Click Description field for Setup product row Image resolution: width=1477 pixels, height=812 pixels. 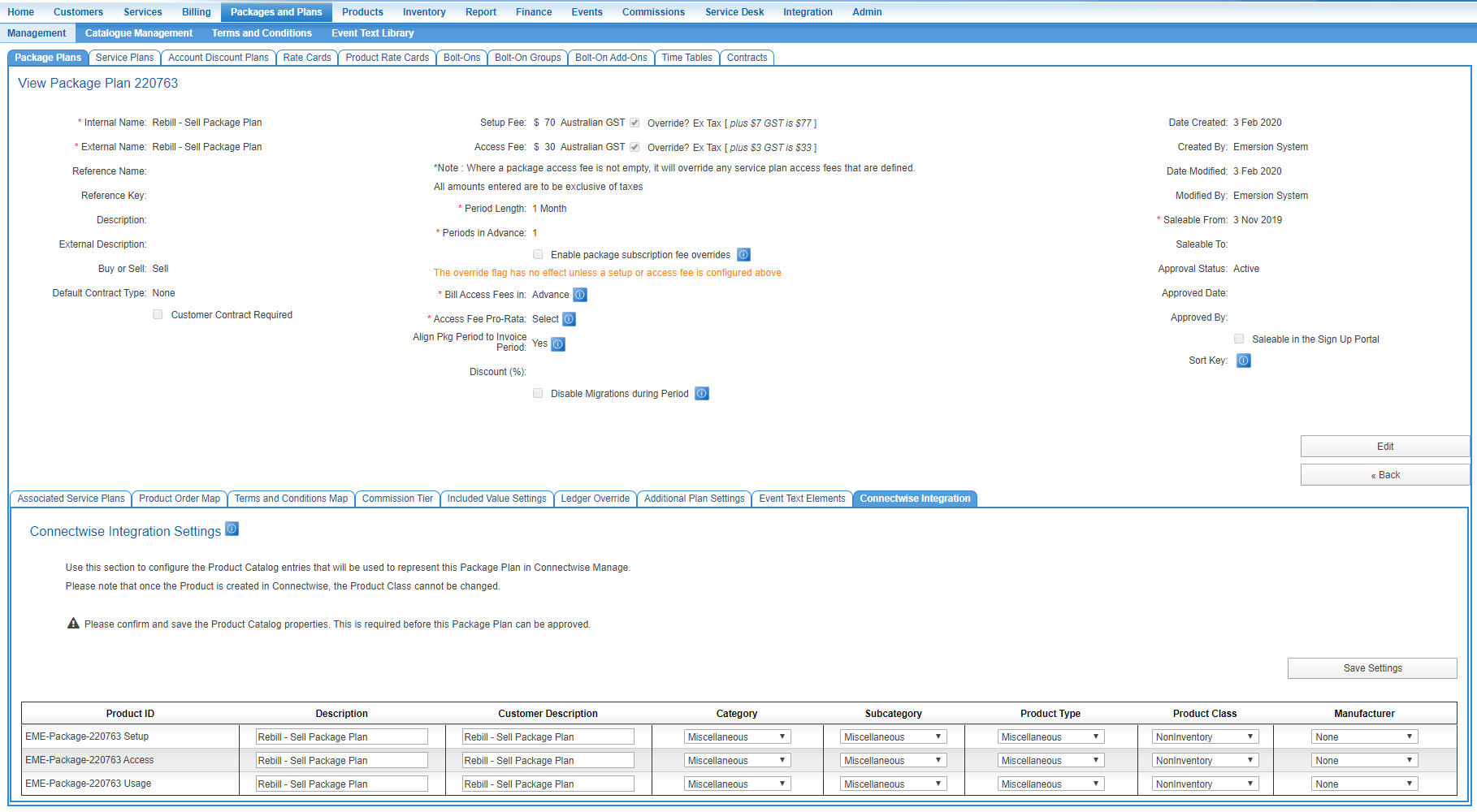[341, 737]
